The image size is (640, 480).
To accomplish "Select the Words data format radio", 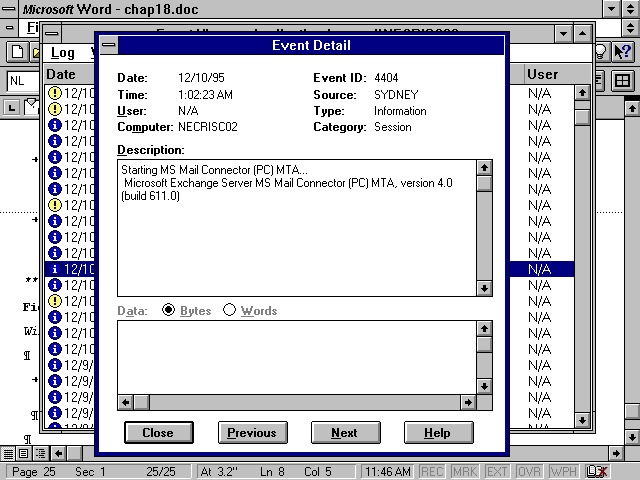I will (229, 310).
